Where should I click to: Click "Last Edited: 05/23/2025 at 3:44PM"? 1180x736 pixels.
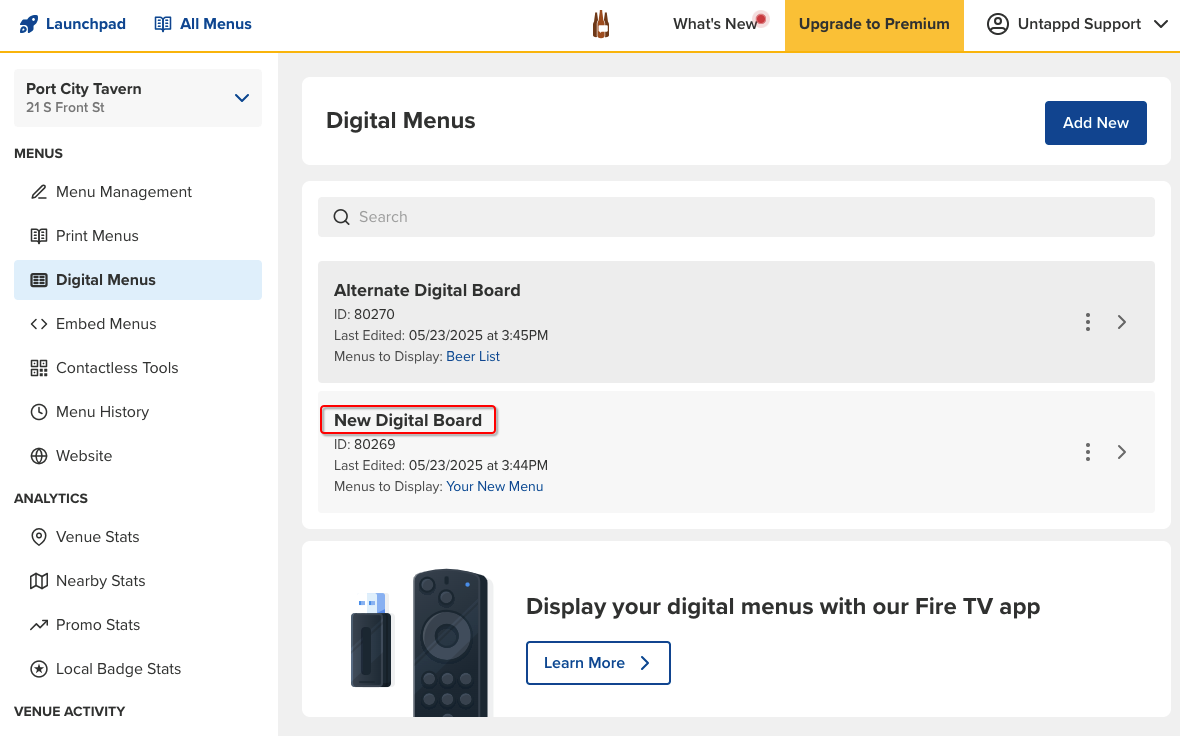click(x=441, y=466)
